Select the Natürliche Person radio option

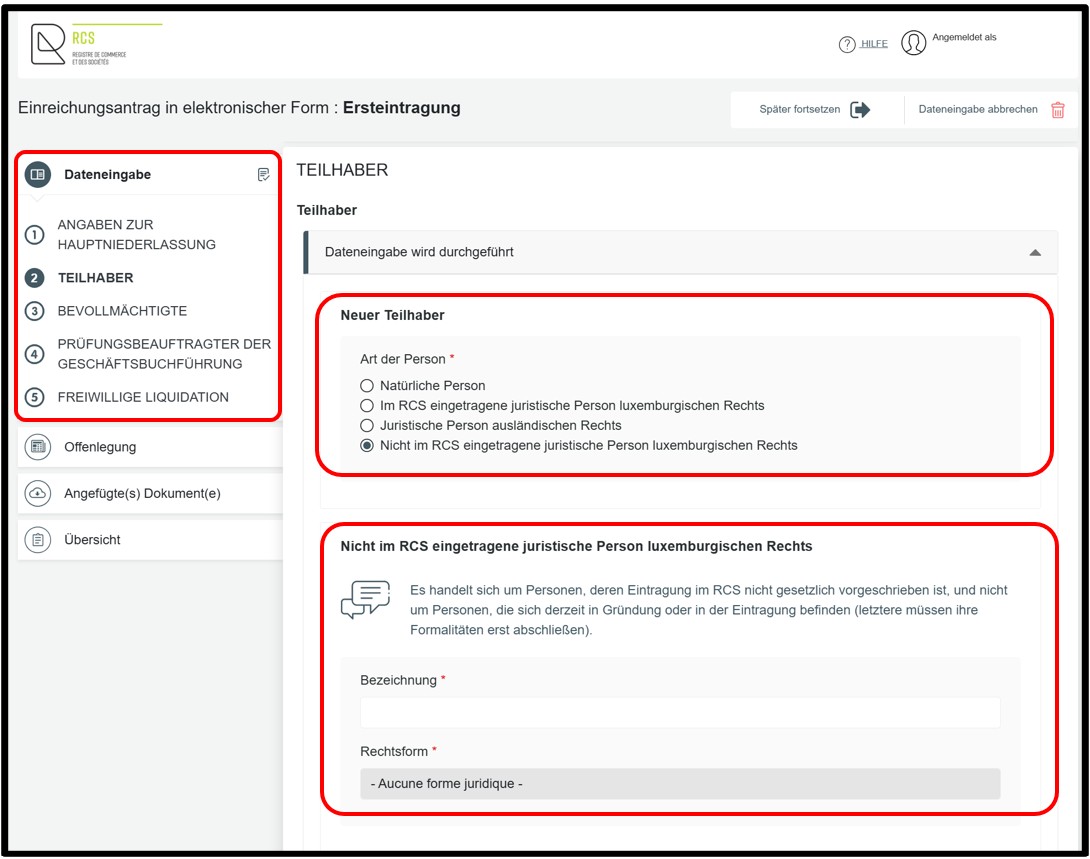367,386
